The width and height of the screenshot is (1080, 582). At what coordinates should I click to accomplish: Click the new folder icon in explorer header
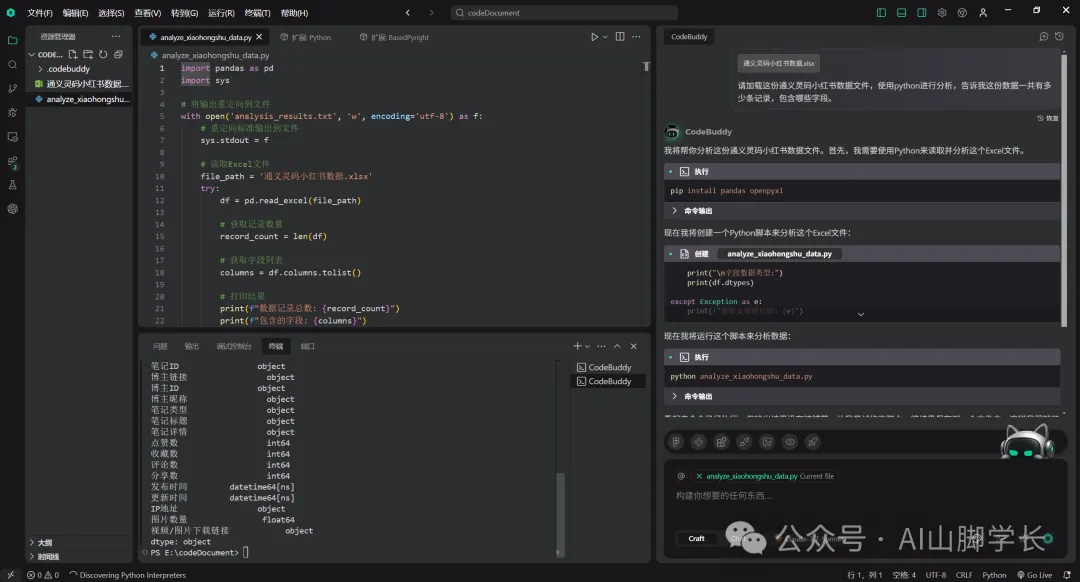tap(88, 54)
